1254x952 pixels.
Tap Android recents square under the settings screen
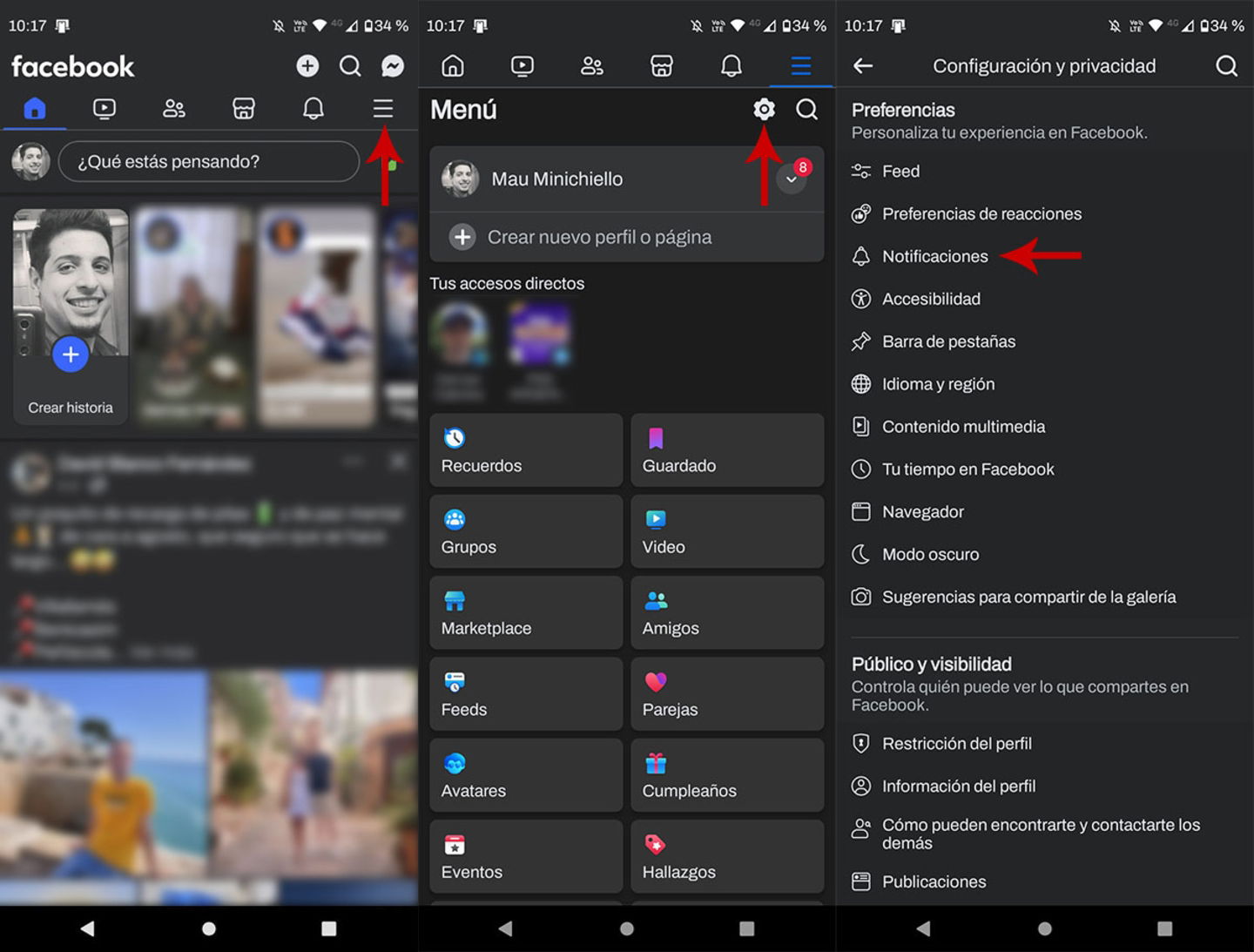1165,929
